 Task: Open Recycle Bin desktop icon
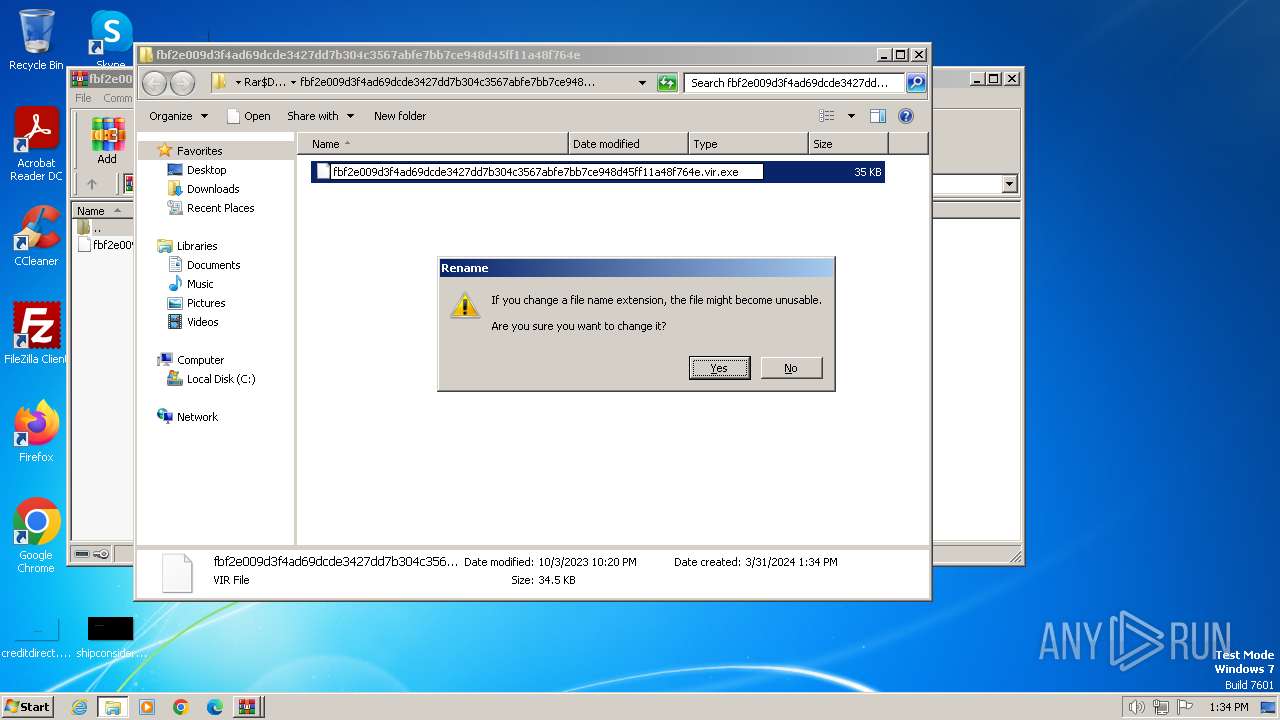[36, 40]
